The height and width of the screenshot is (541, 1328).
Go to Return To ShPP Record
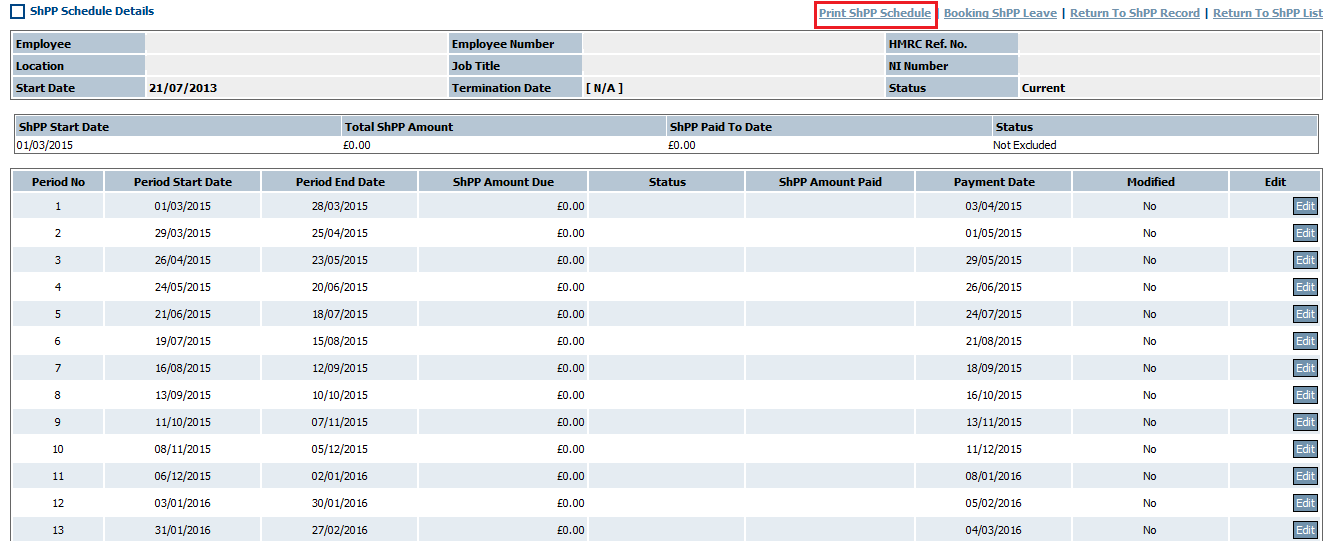1134,14
